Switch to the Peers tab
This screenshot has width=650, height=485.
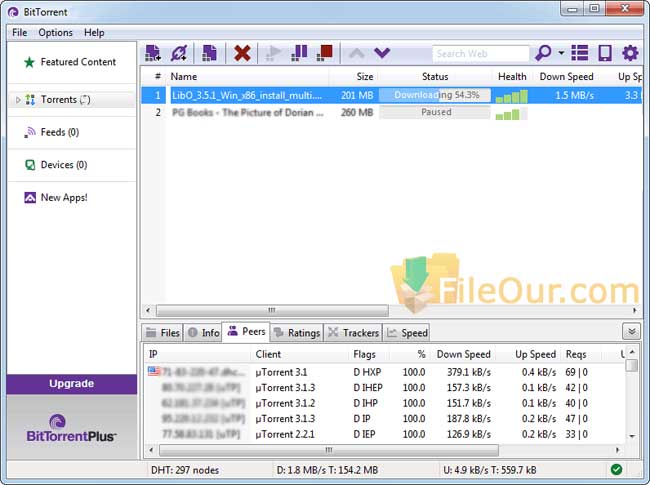click(246, 332)
